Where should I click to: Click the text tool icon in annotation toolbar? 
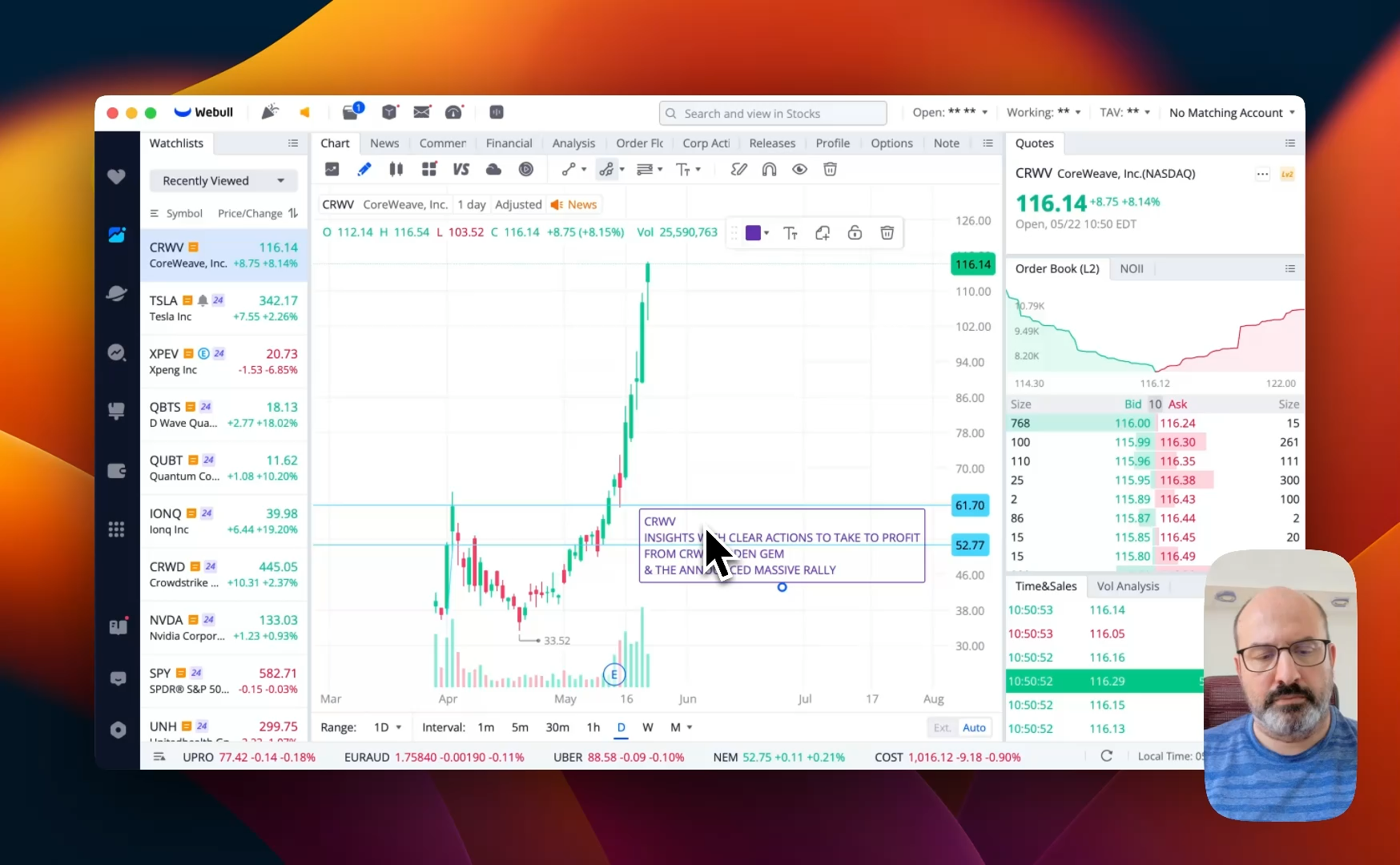tap(791, 233)
